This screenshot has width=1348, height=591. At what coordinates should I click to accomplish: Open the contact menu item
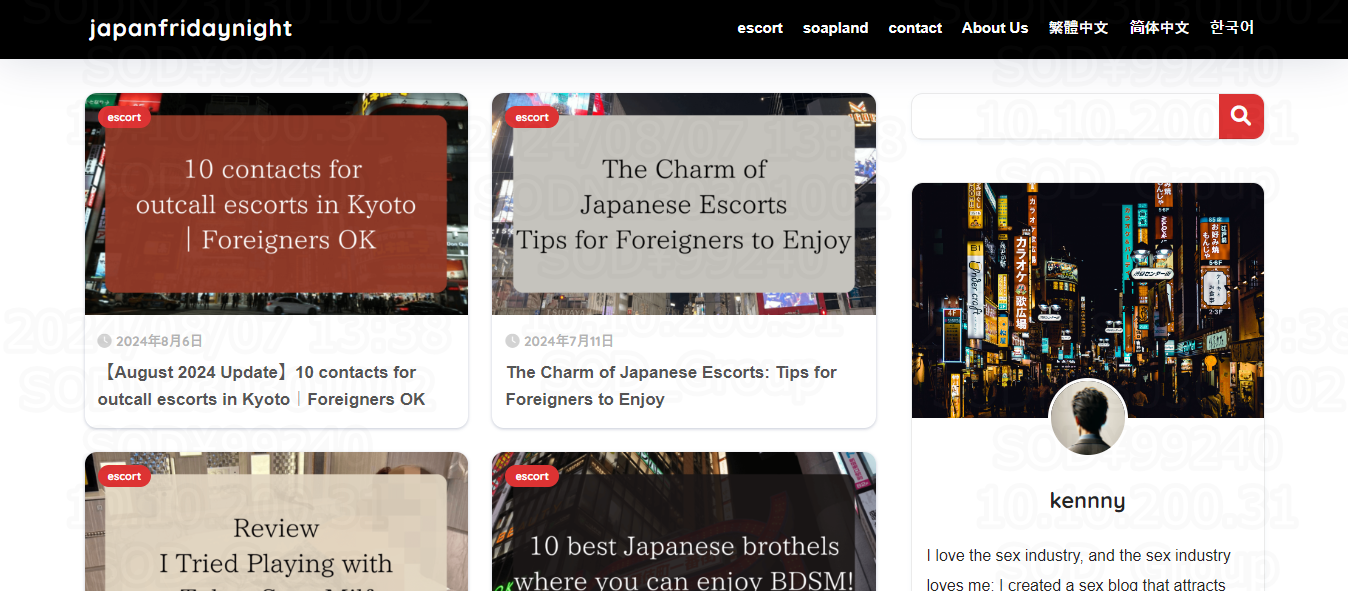[915, 28]
